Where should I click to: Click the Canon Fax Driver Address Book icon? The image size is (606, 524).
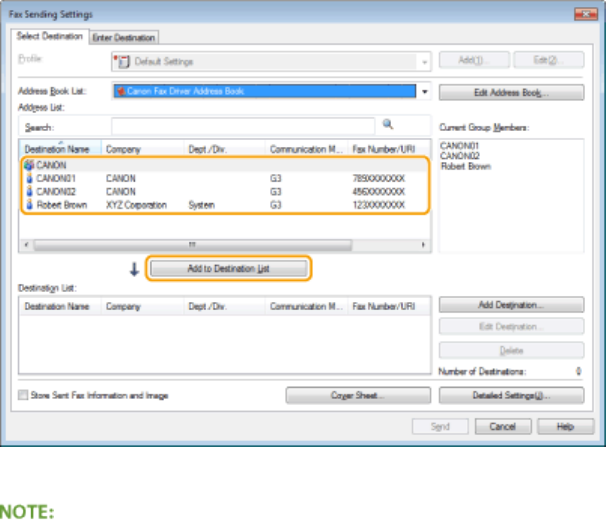click(121, 91)
